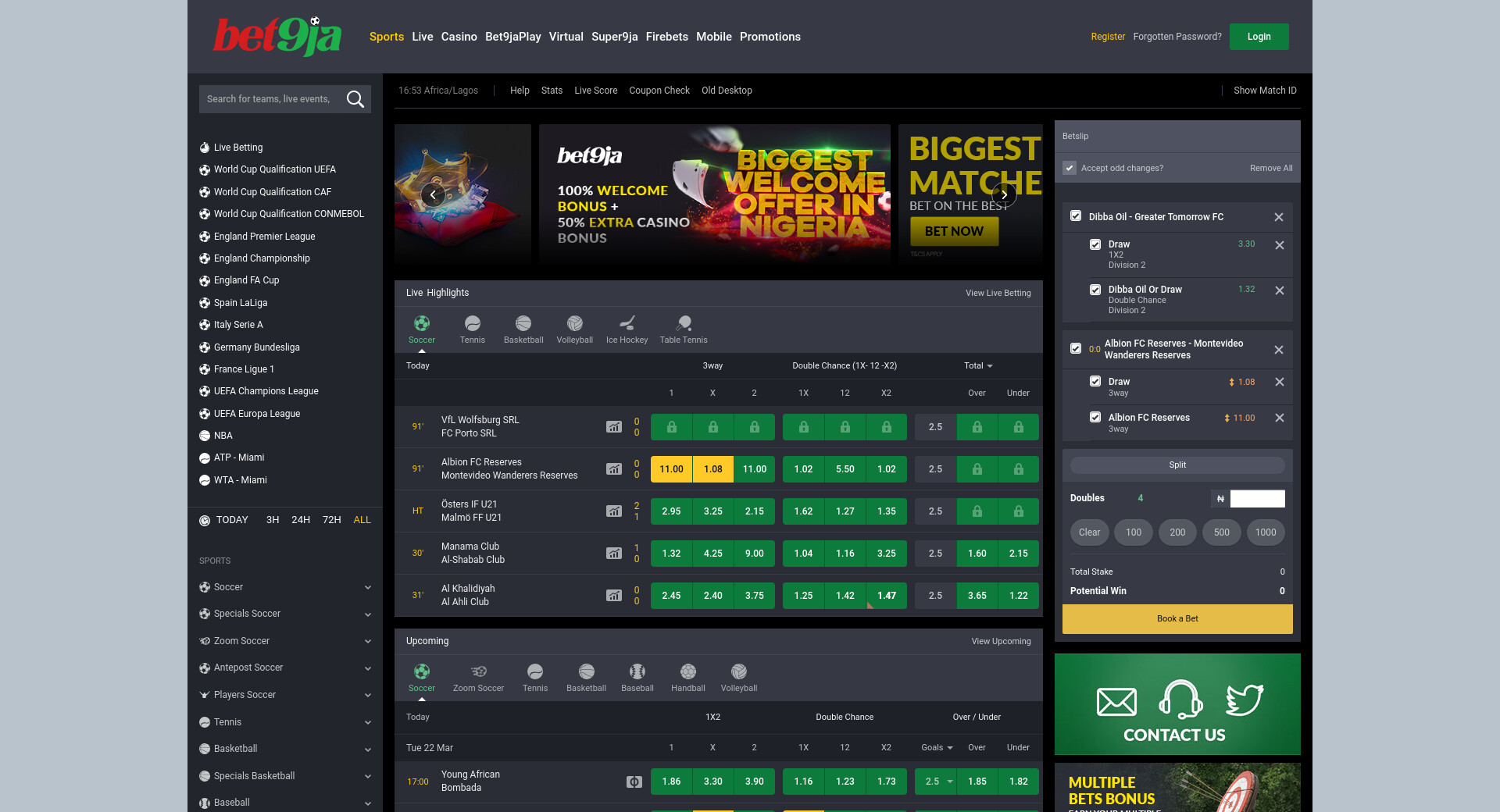Image resolution: width=1500 pixels, height=812 pixels.
Task: Expand Antepost Soccer in sports list
Action: click(x=368, y=668)
